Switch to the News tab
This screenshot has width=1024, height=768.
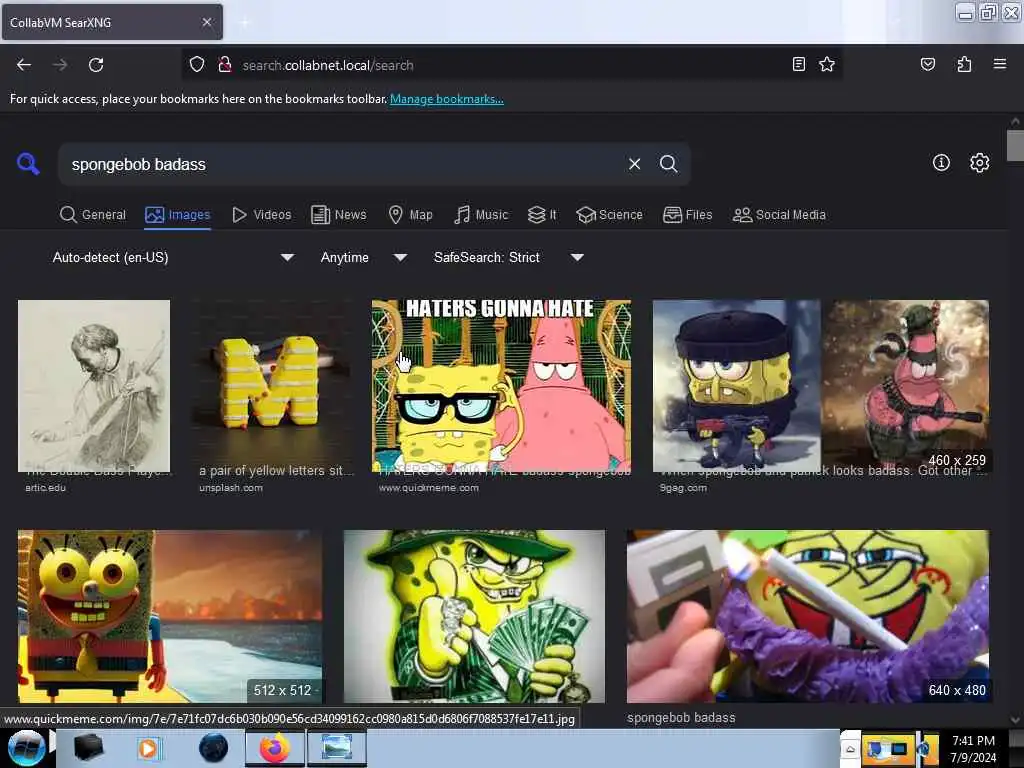click(339, 215)
